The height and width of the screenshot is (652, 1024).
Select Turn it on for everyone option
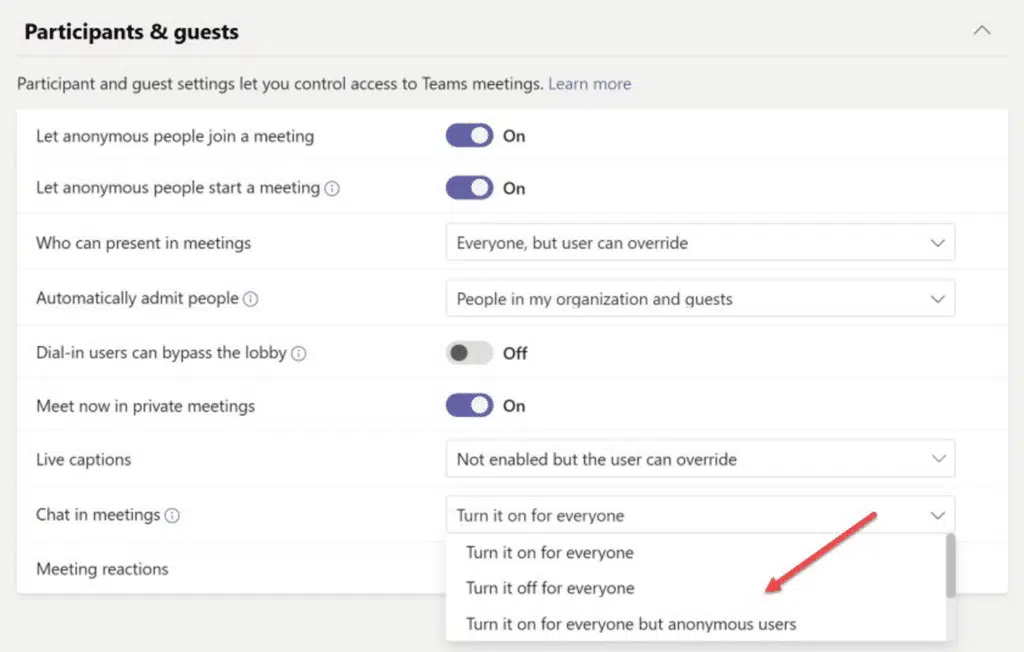pos(696,552)
